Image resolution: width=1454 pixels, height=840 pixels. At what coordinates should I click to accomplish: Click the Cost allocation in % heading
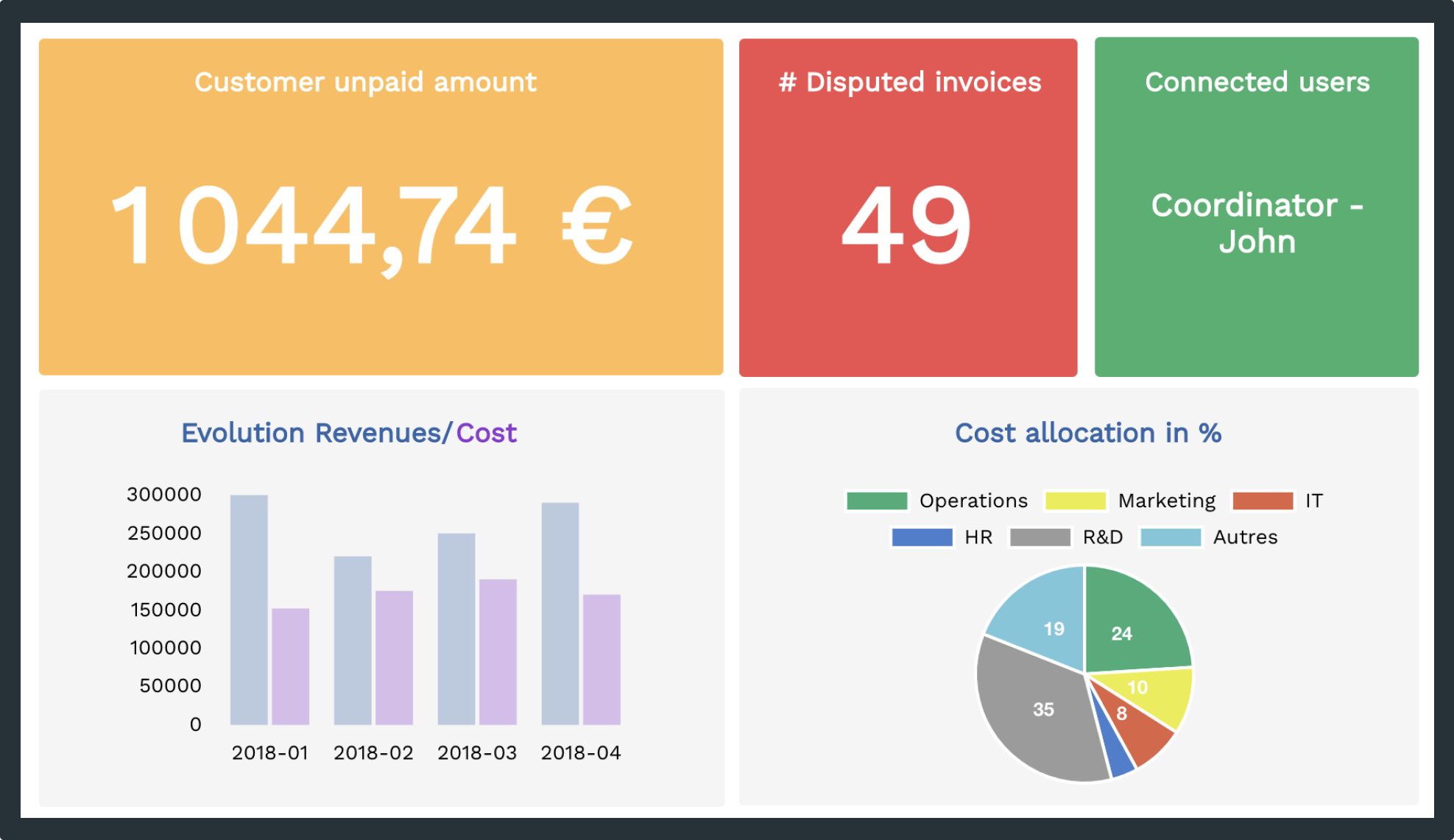coord(1087,433)
